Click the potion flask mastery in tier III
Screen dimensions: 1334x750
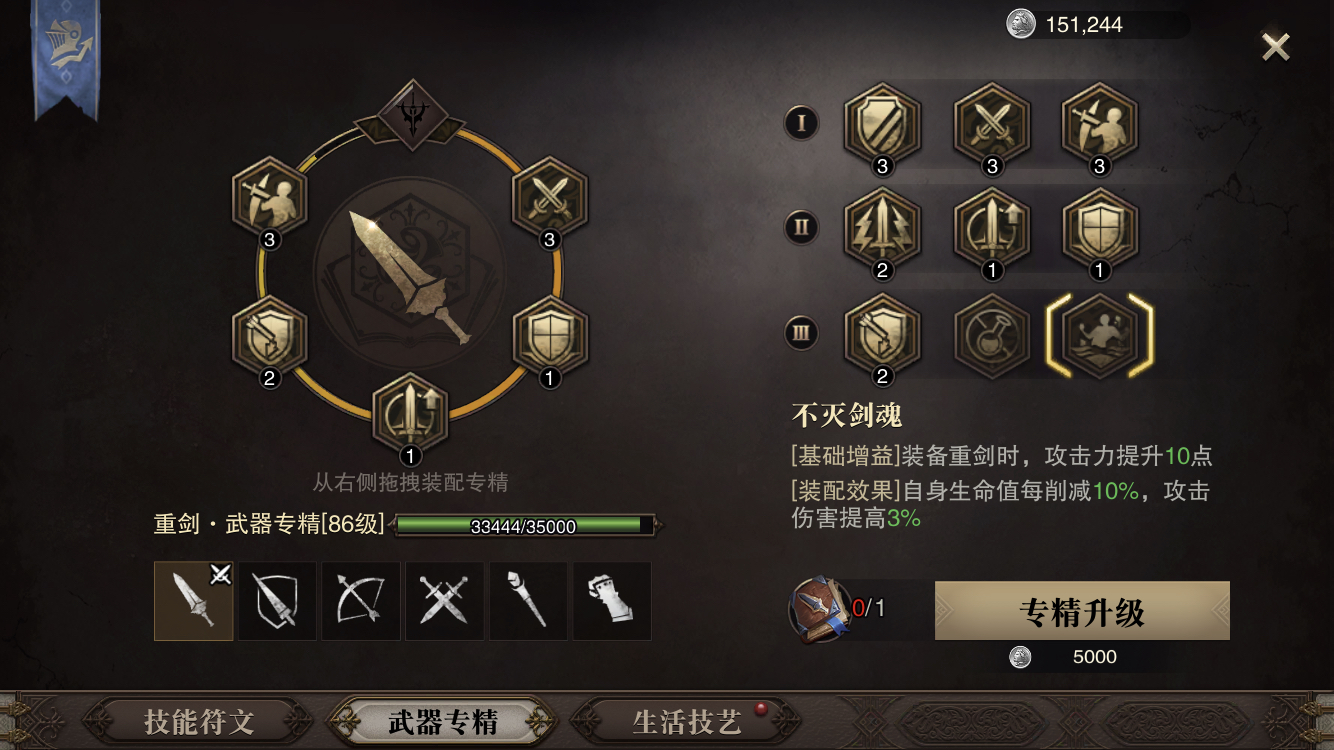pyautogui.click(x=991, y=335)
